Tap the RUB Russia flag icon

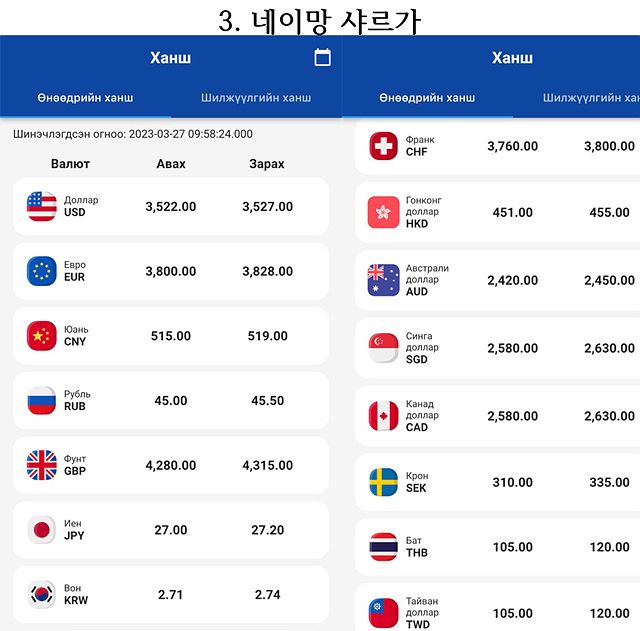(42, 400)
